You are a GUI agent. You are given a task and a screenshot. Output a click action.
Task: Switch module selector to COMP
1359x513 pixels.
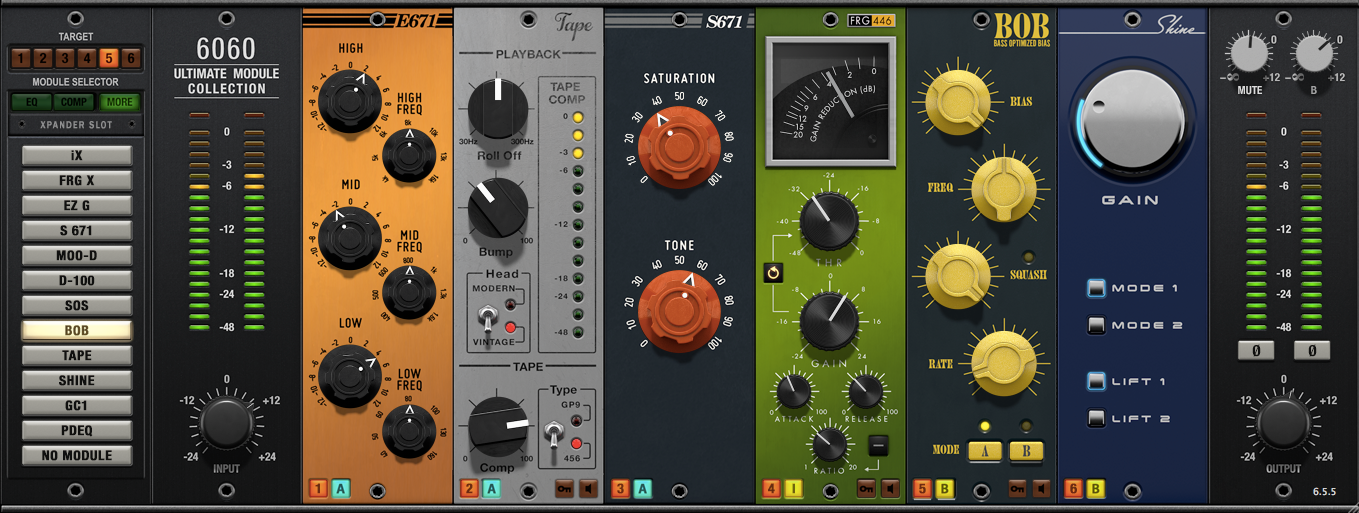point(76,102)
